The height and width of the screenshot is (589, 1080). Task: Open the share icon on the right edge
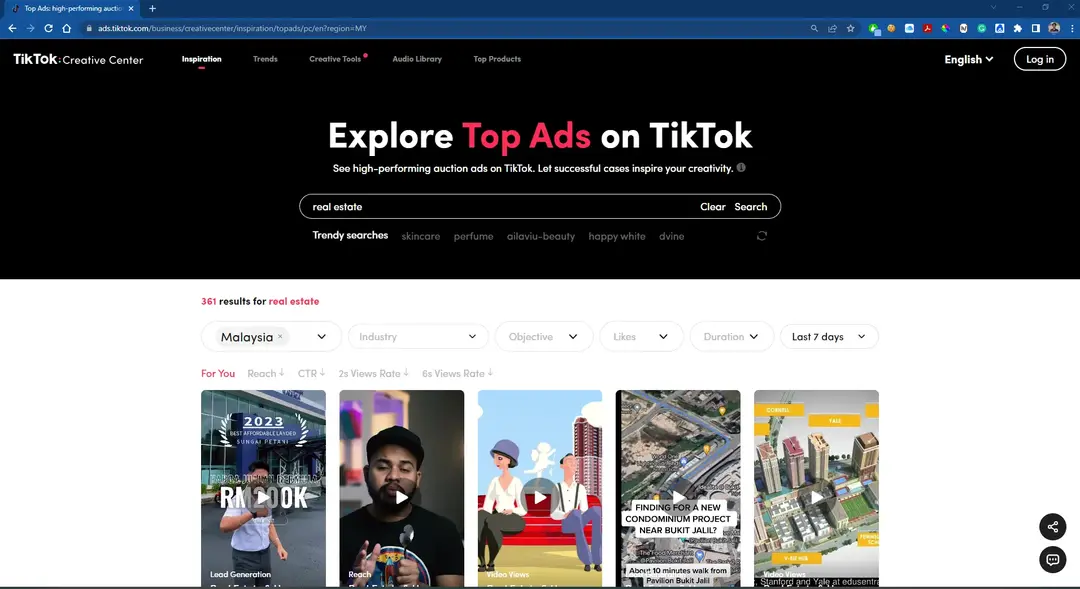(1052, 527)
